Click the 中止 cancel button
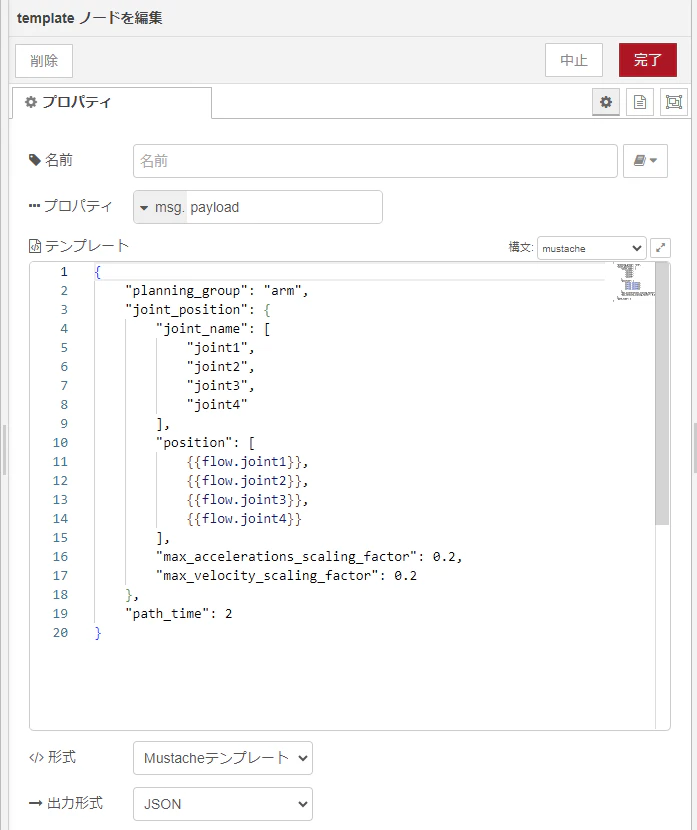The image size is (697, 830). coord(574,60)
